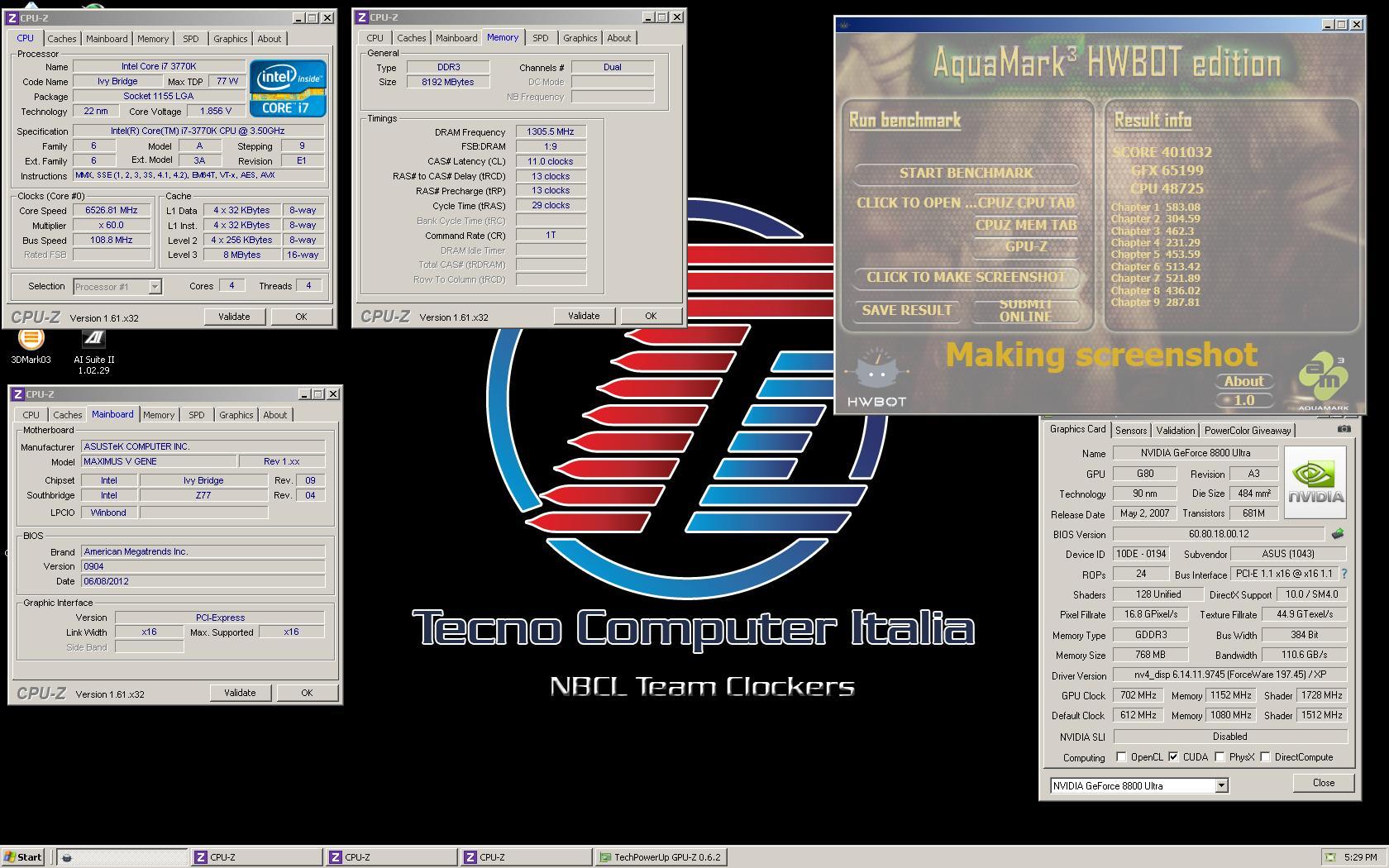The width and height of the screenshot is (1389, 868).
Task: Switch to the Validation tab in GPU-Z
Action: click(x=1175, y=431)
